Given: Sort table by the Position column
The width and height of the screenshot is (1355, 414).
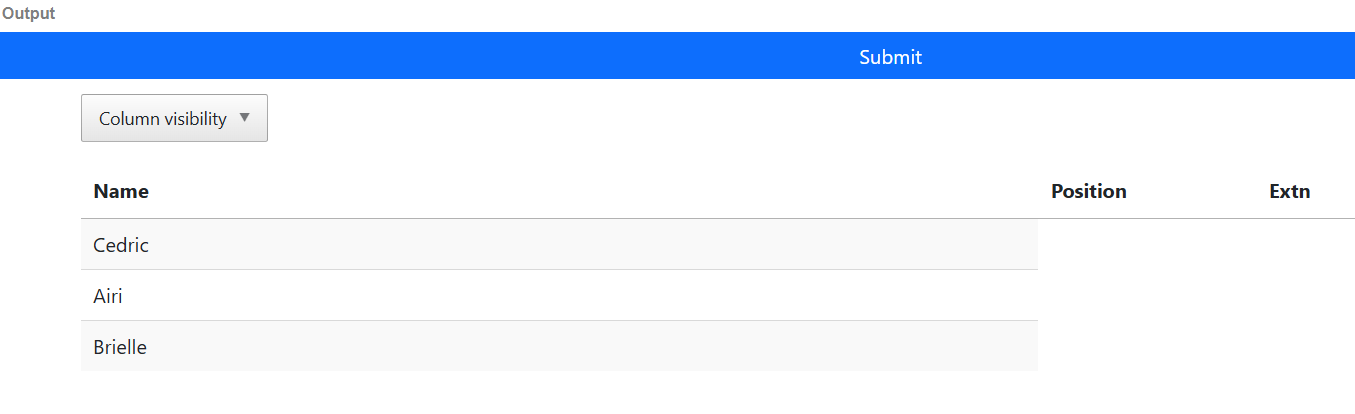Looking at the screenshot, I should point(1088,192).
